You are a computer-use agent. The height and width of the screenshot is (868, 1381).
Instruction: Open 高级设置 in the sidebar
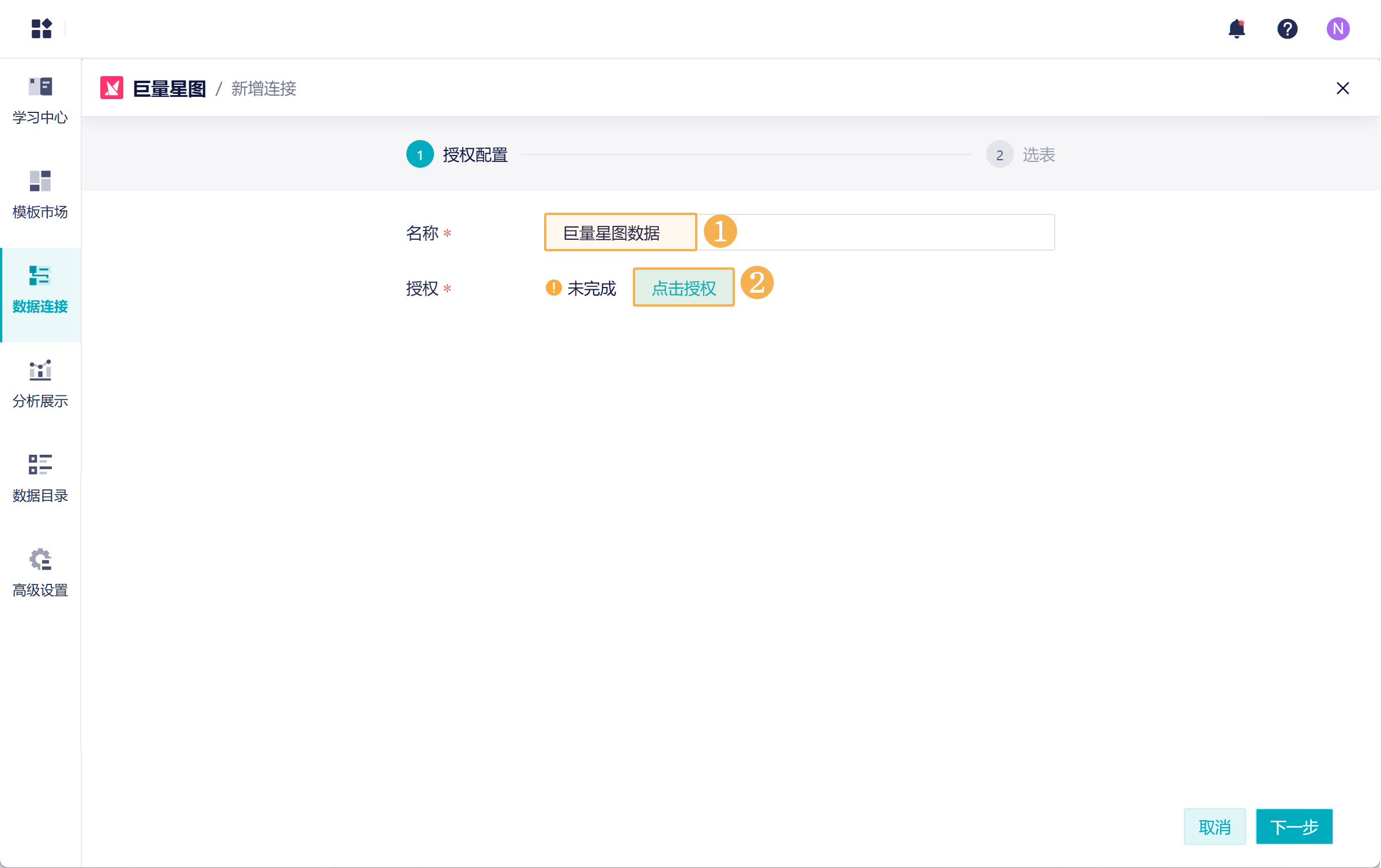coord(40,573)
